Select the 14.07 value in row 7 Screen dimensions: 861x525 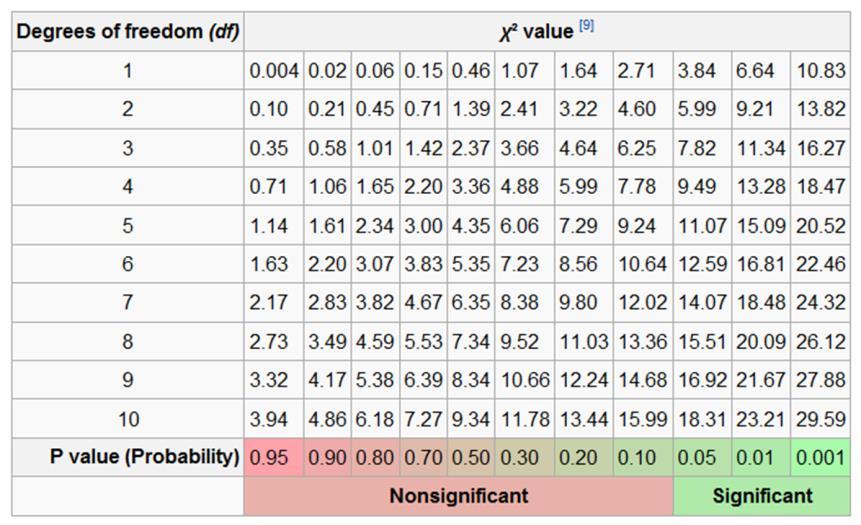pos(702,303)
